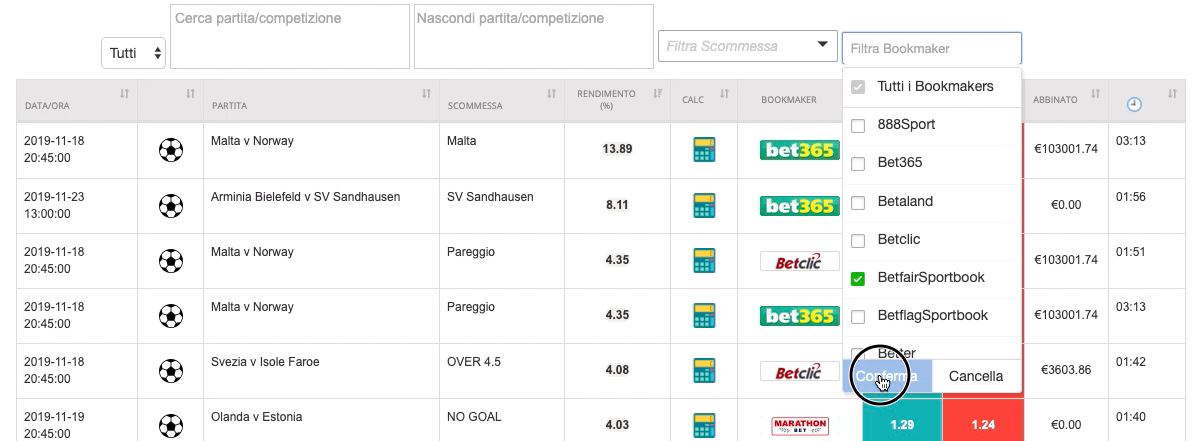Click the Cancella button

click(976, 376)
